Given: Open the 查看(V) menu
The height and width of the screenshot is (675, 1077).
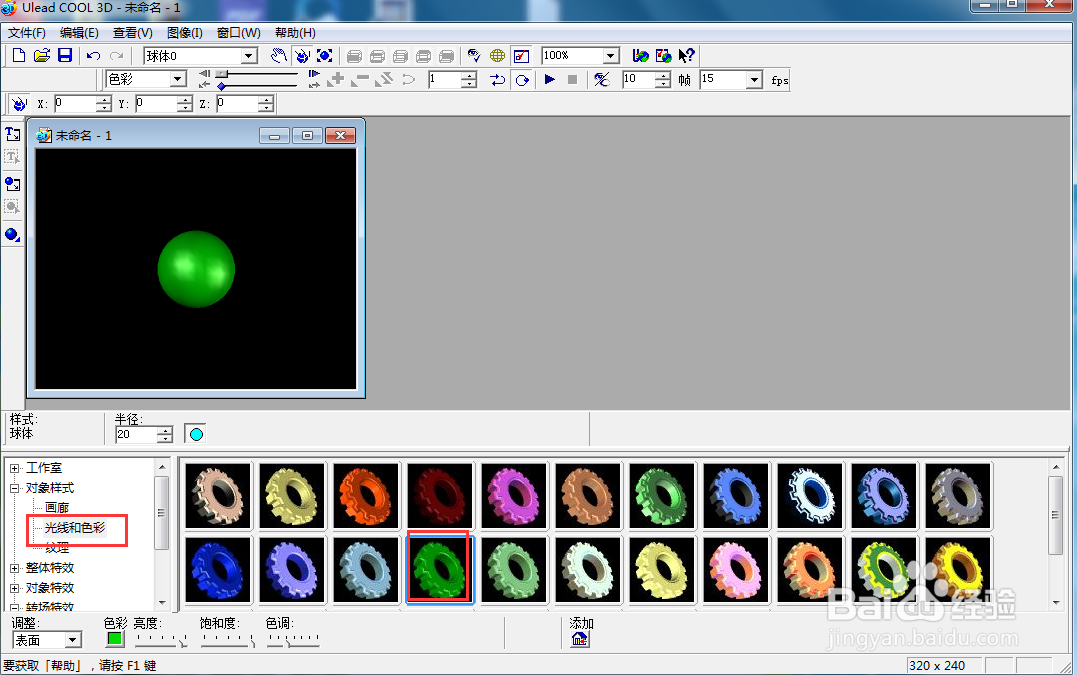Looking at the screenshot, I should pyautogui.click(x=133, y=33).
